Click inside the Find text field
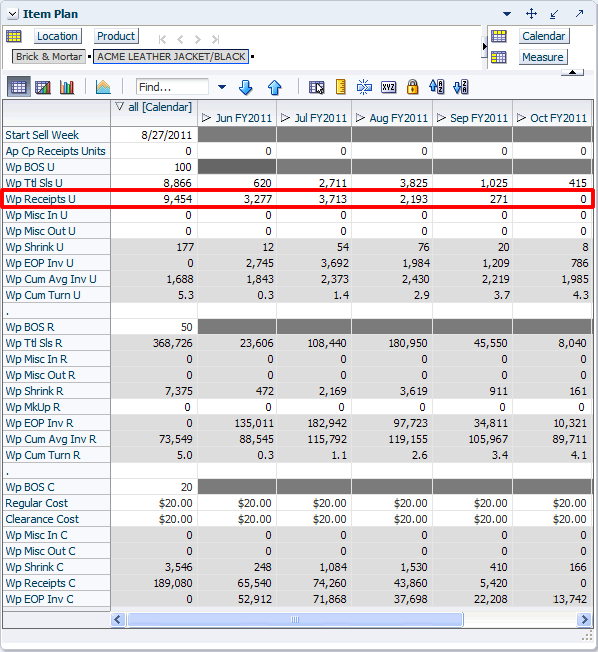Image resolution: width=598 pixels, height=652 pixels. (172, 87)
